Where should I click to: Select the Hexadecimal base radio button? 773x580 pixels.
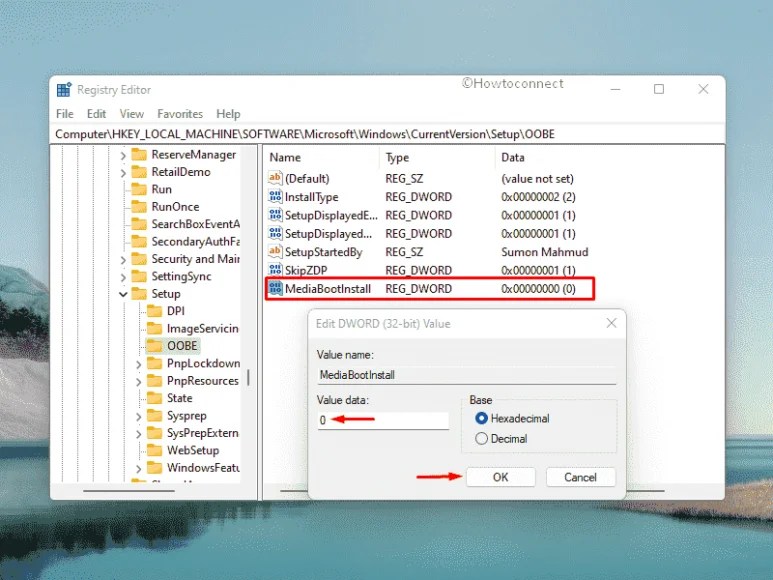[482, 418]
